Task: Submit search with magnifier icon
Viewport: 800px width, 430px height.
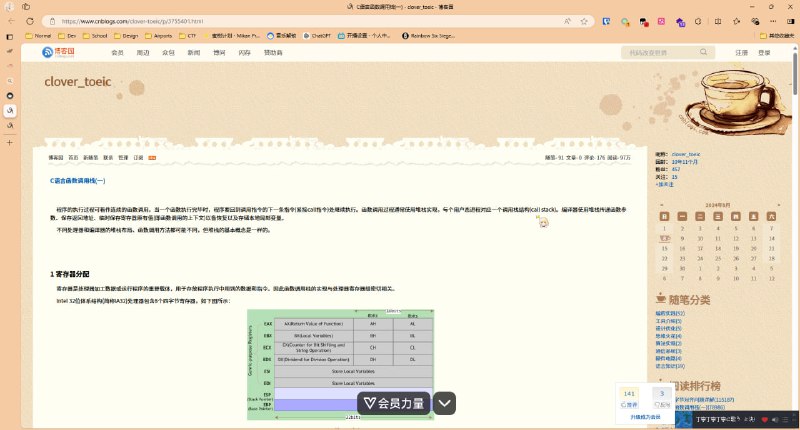Action: 704,52
